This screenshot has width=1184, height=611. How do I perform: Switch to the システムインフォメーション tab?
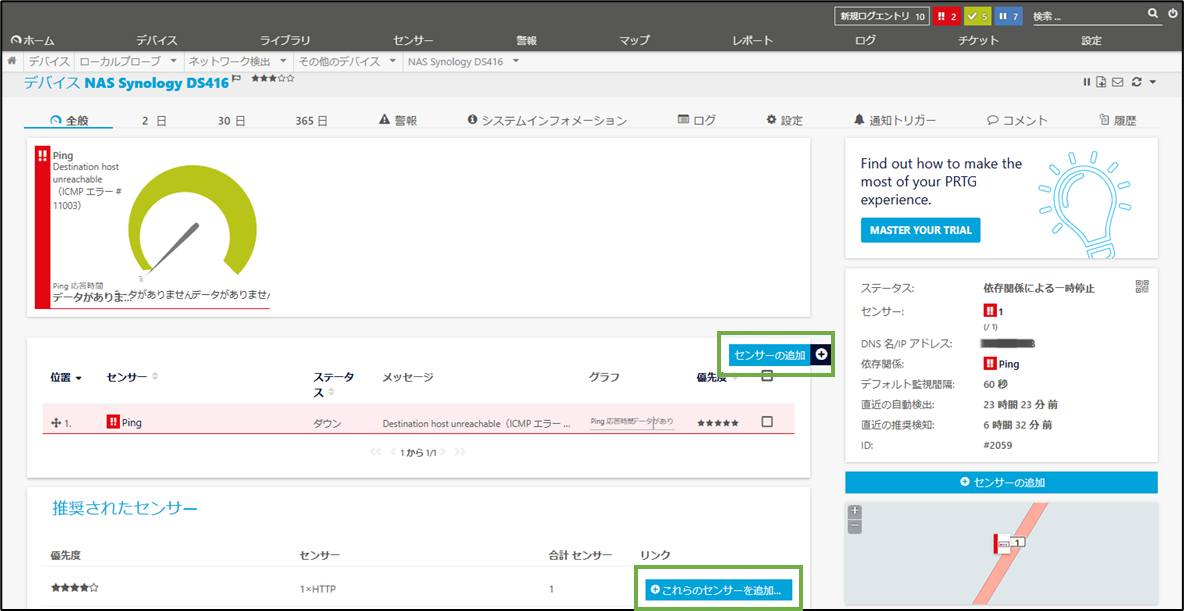[547, 120]
